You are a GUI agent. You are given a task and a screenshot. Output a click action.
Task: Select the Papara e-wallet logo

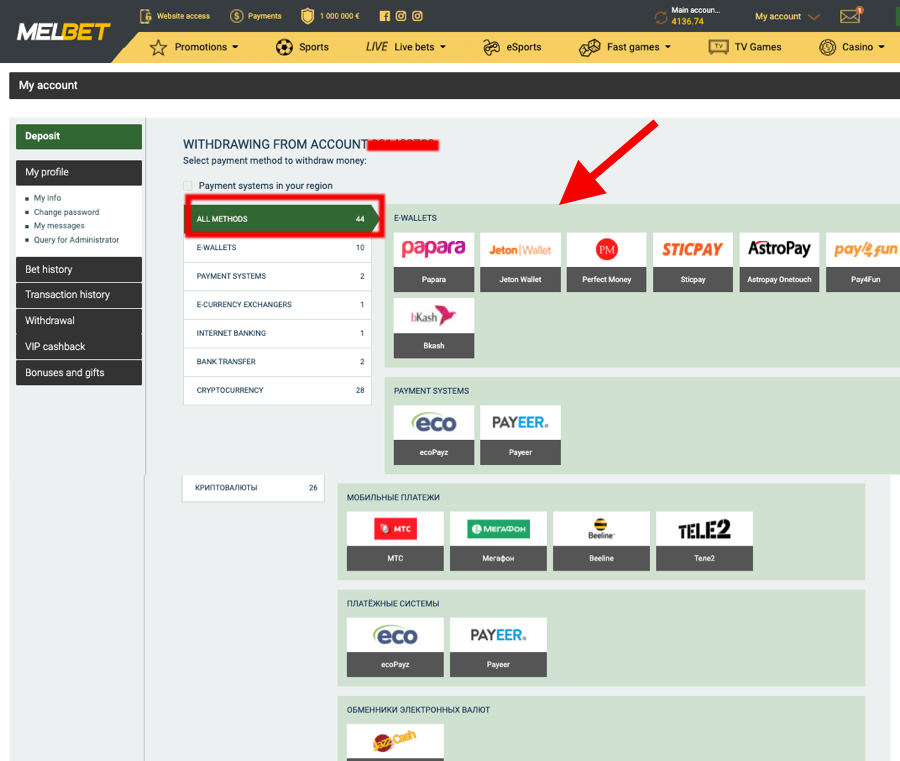pos(434,250)
